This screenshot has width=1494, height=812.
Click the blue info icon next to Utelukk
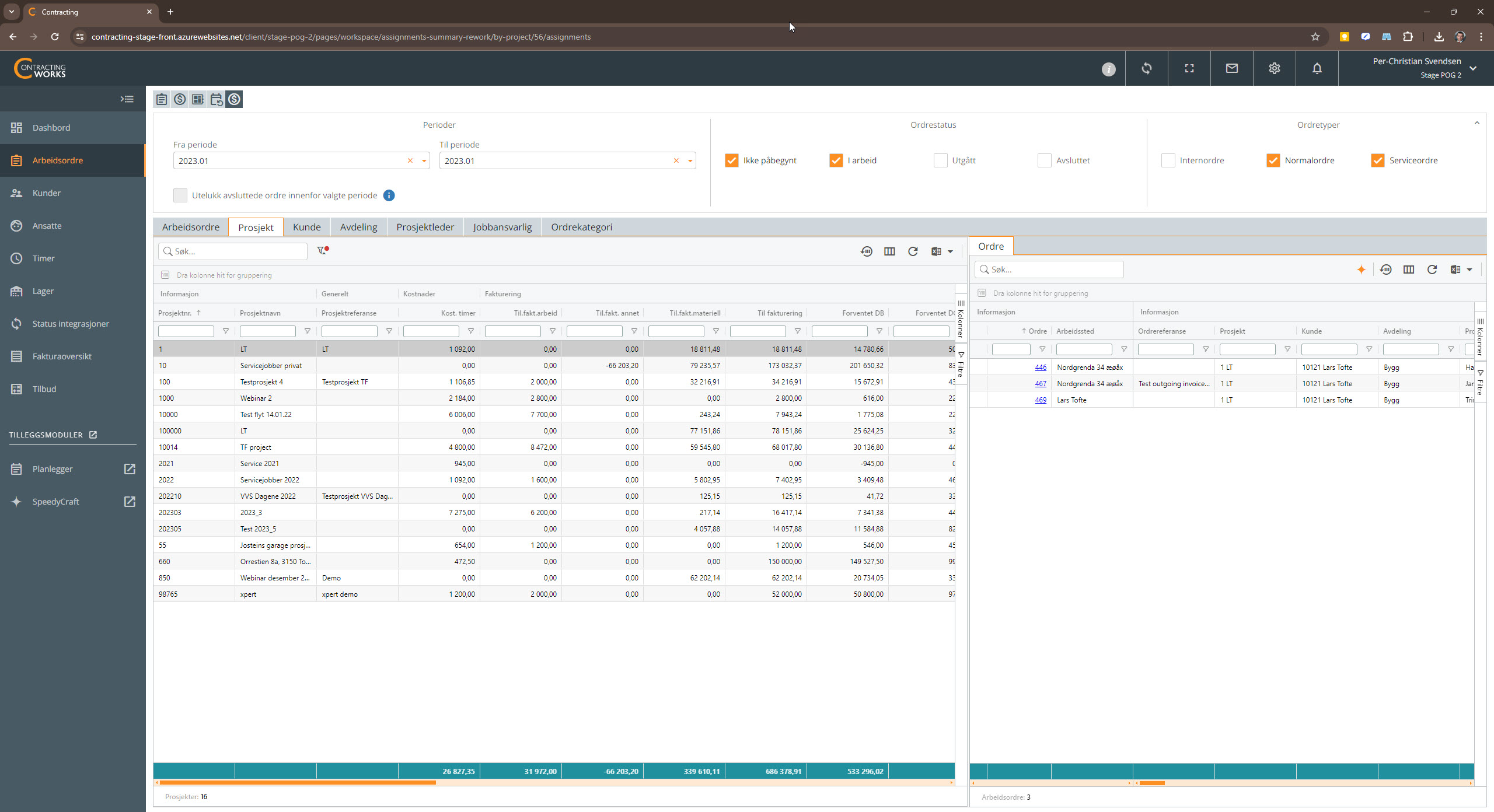(x=389, y=195)
